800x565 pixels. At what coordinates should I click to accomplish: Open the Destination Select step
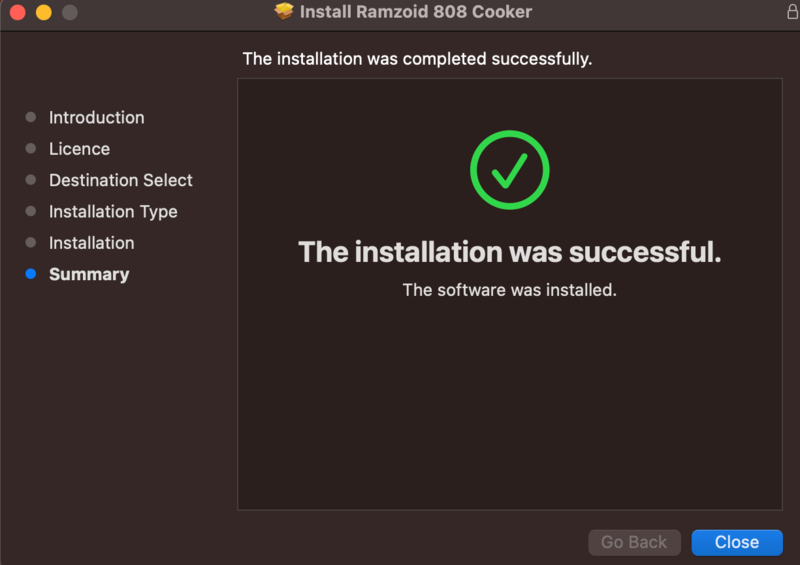pyautogui.click(x=120, y=180)
